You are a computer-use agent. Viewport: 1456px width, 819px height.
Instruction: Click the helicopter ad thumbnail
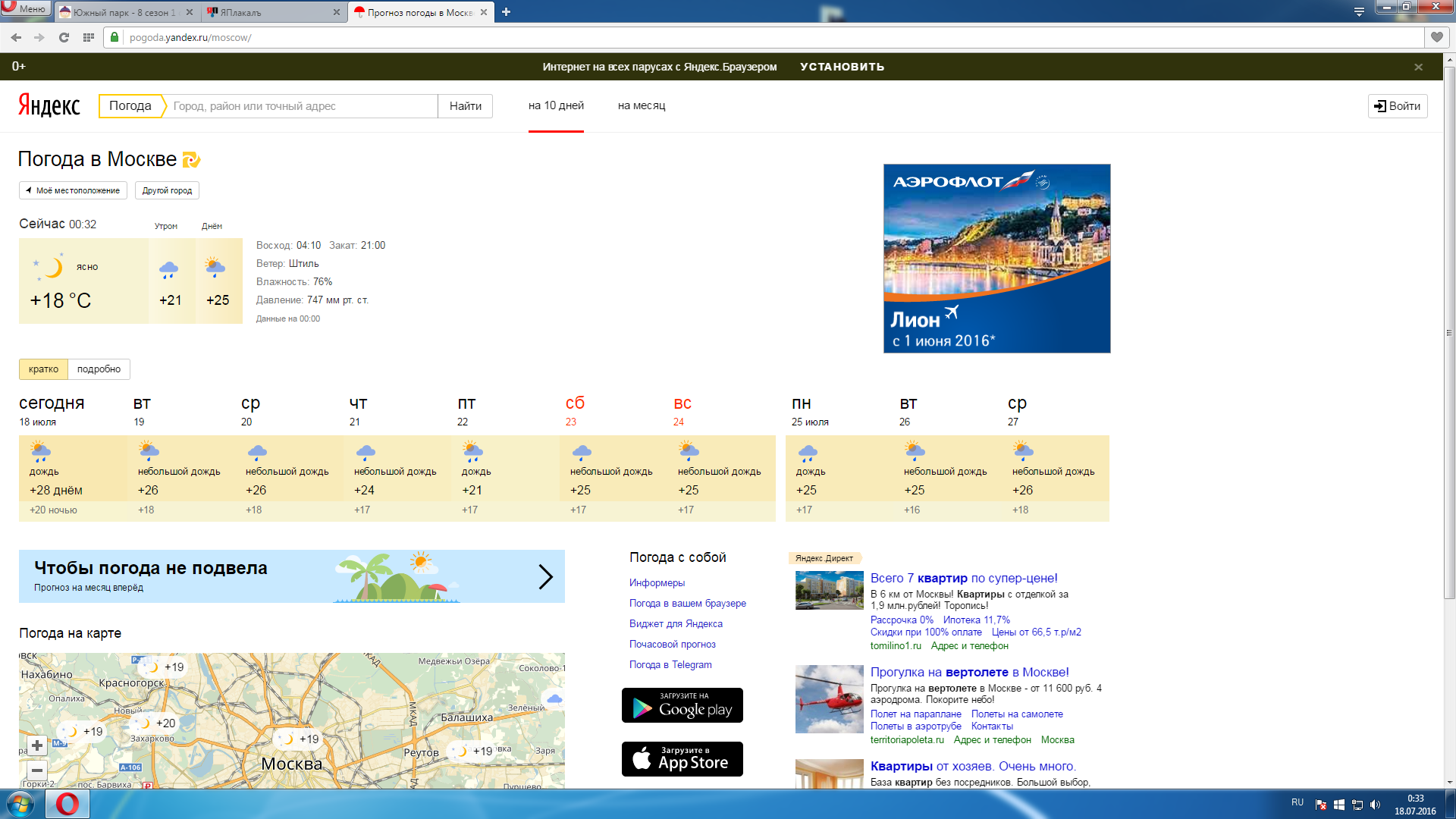click(830, 699)
